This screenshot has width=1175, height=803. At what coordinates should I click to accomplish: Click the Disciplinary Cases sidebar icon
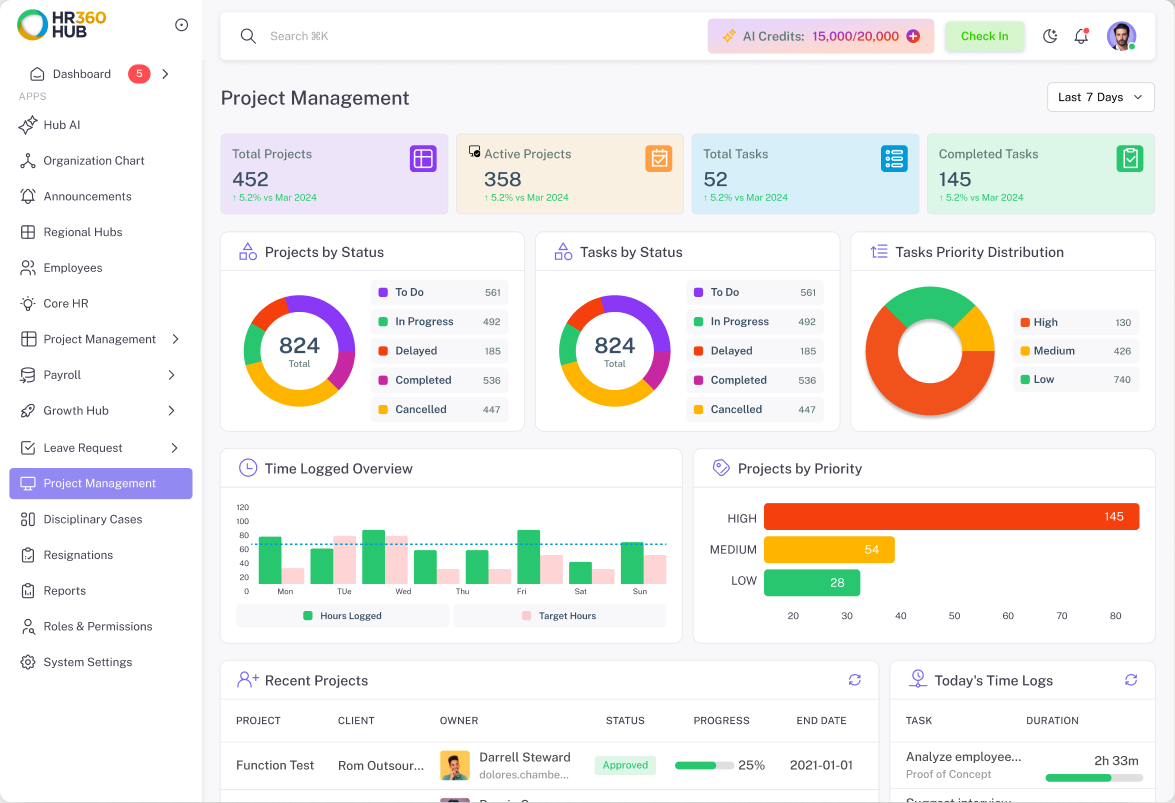28,519
